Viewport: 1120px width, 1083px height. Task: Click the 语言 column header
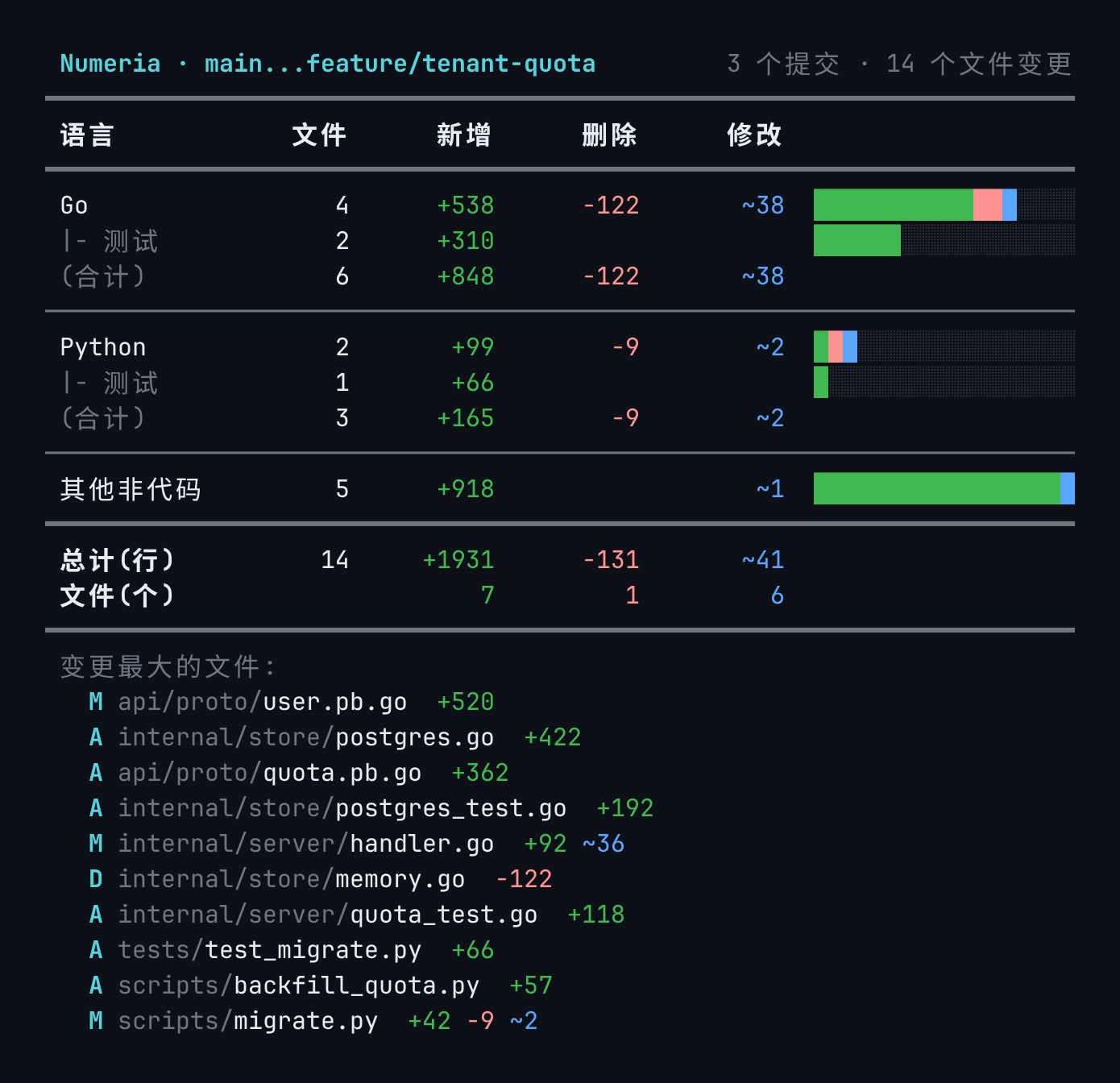pyautogui.click(x=87, y=135)
